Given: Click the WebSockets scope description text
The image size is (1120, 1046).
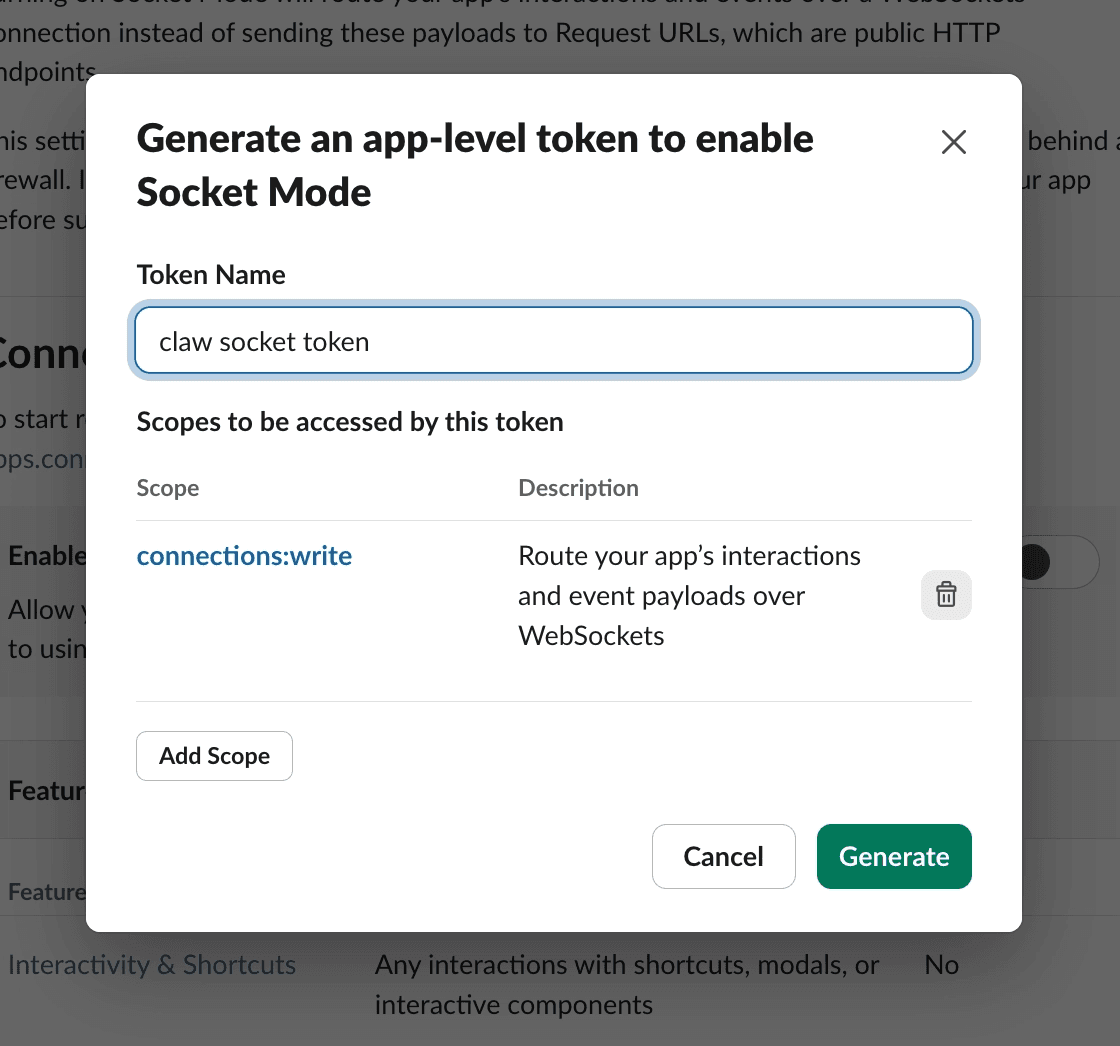Looking at the screenshot, I should click(x=689, y=596).
